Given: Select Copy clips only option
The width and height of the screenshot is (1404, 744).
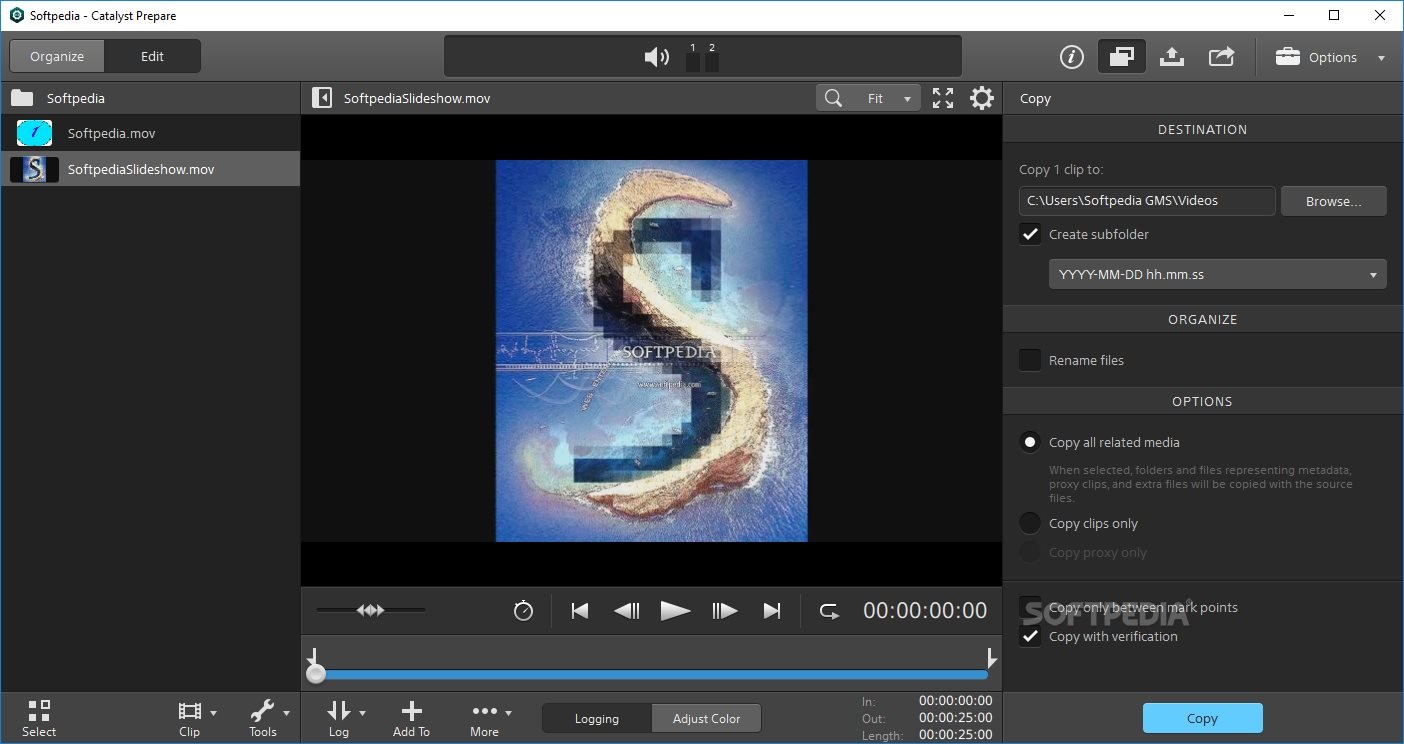Looking at the screenshot, I should pos(1030,523).
